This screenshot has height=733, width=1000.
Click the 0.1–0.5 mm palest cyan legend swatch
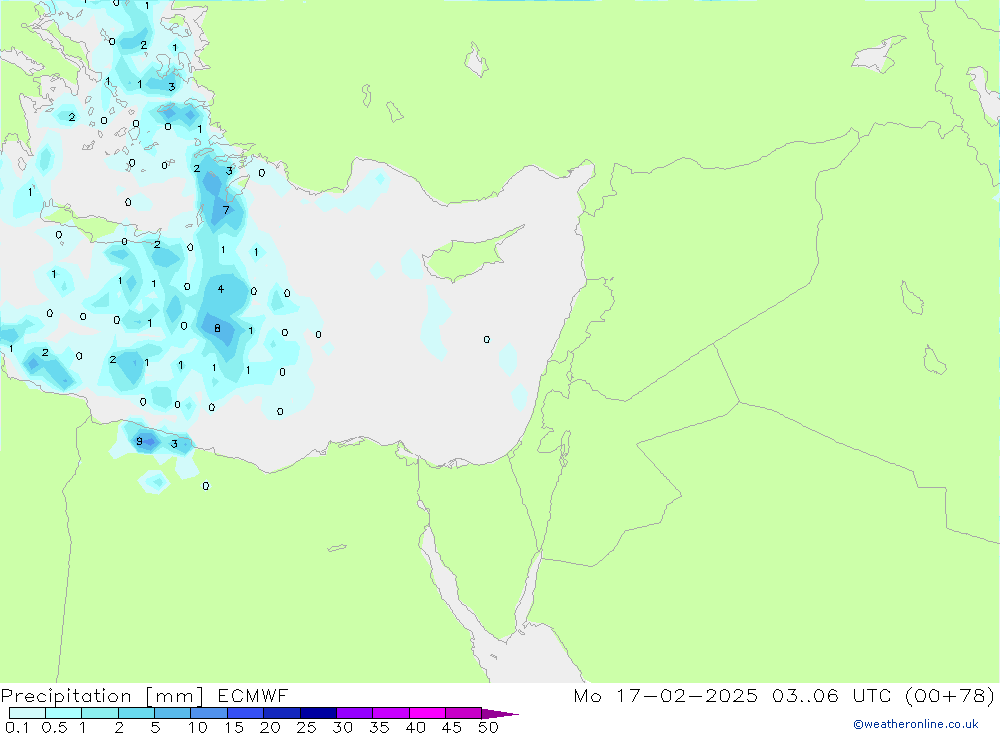point(27,713)
